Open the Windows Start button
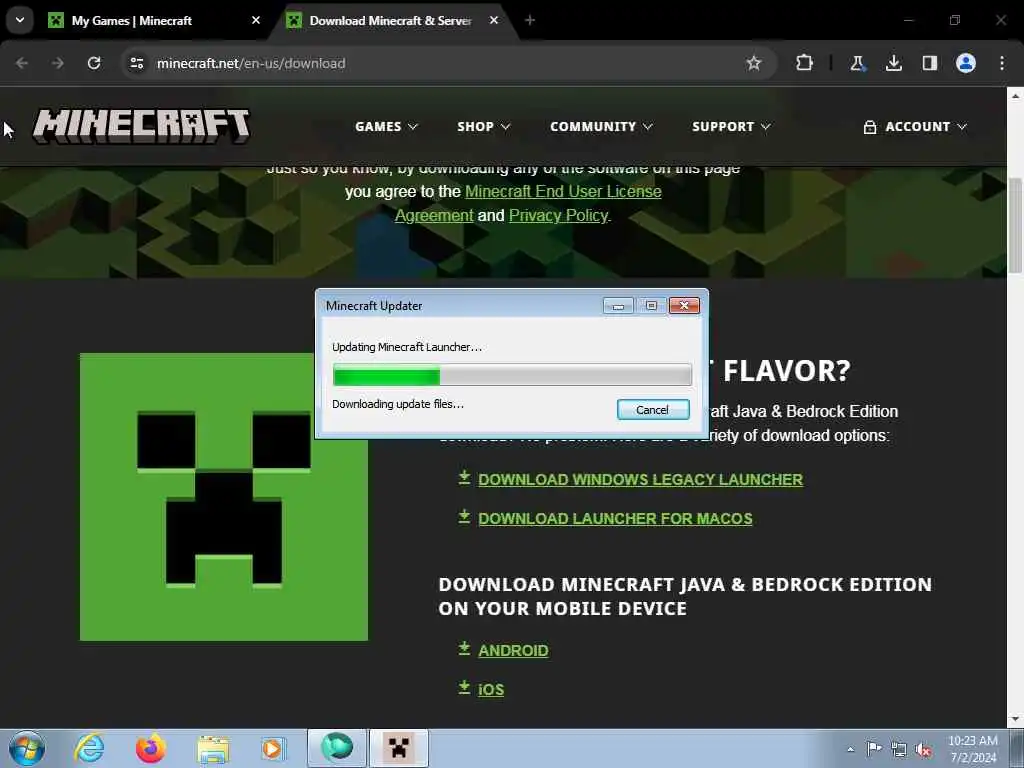Image resolution: width=1024 pixels, height=768 pixels. coord(27,748)
